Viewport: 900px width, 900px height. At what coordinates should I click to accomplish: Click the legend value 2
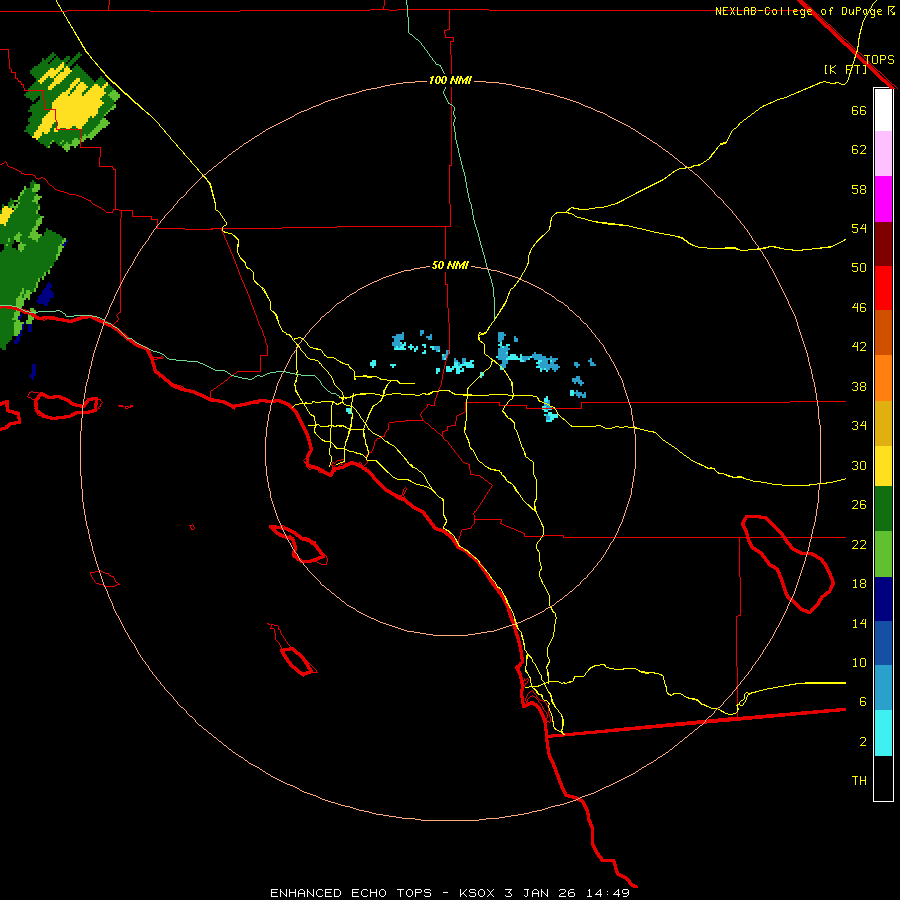[862, 742]
